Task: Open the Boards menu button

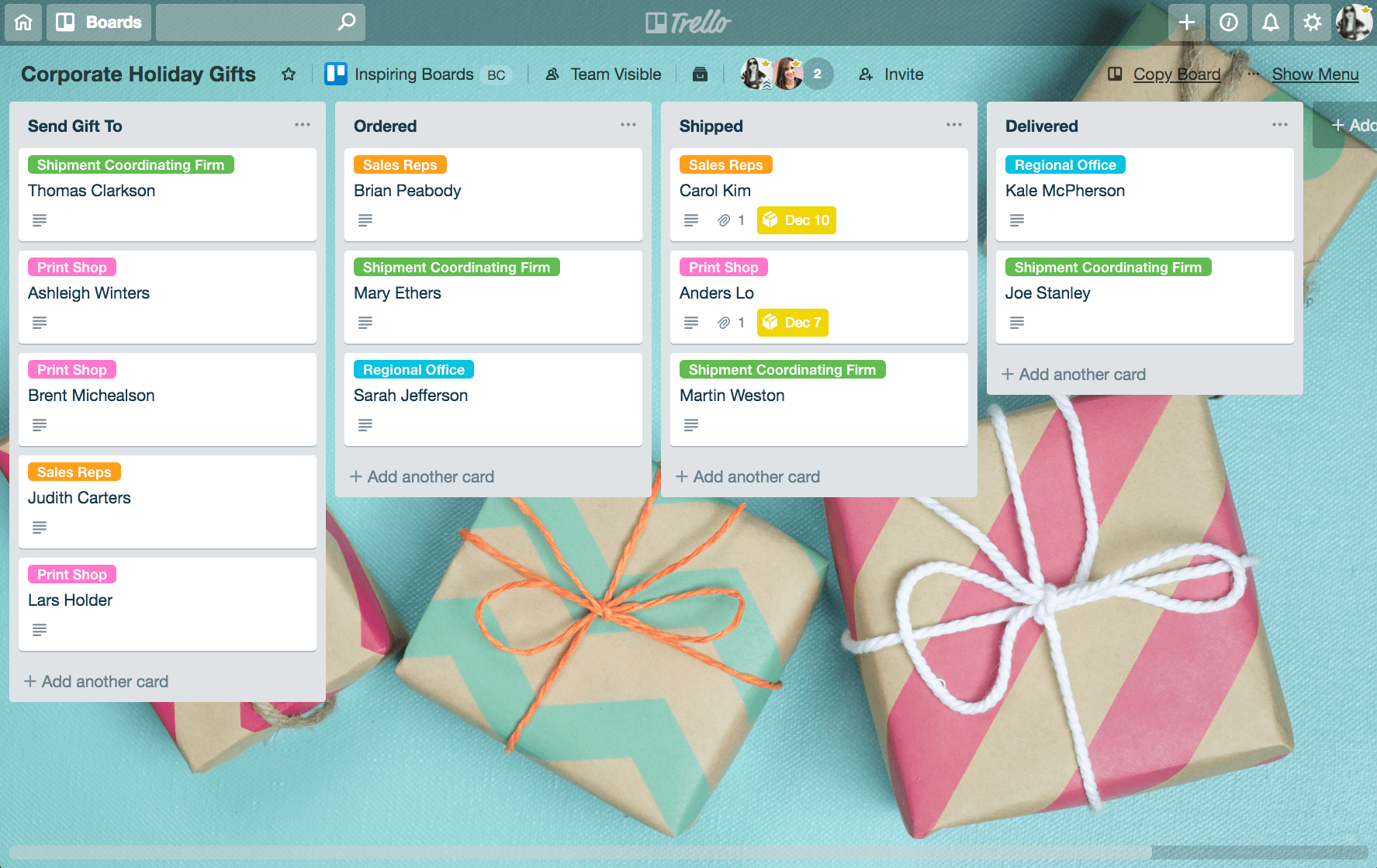Action: pos(99,22)
